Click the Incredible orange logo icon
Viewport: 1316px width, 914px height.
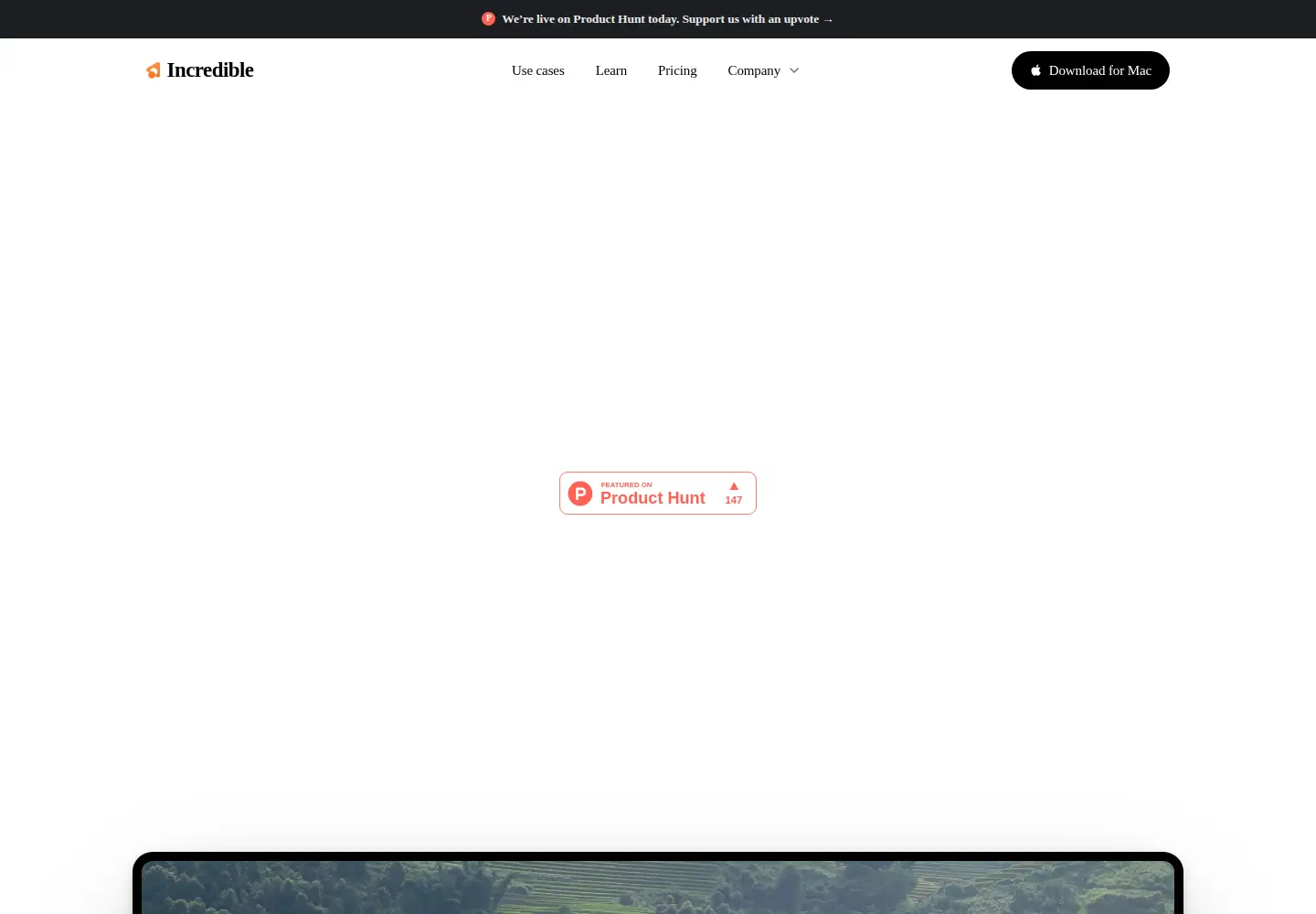154,70
